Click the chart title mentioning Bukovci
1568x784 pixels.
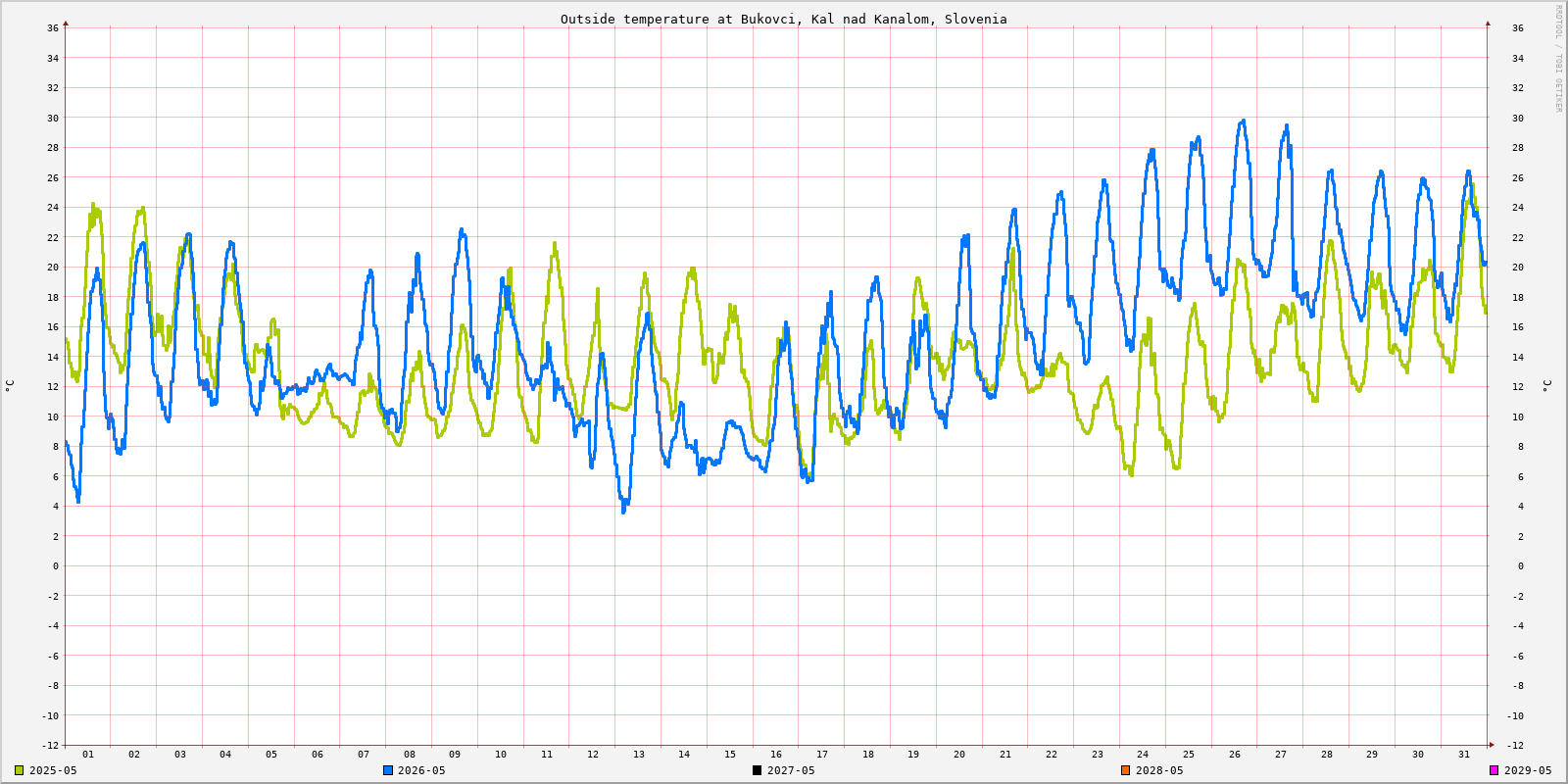tap(783, 19)
